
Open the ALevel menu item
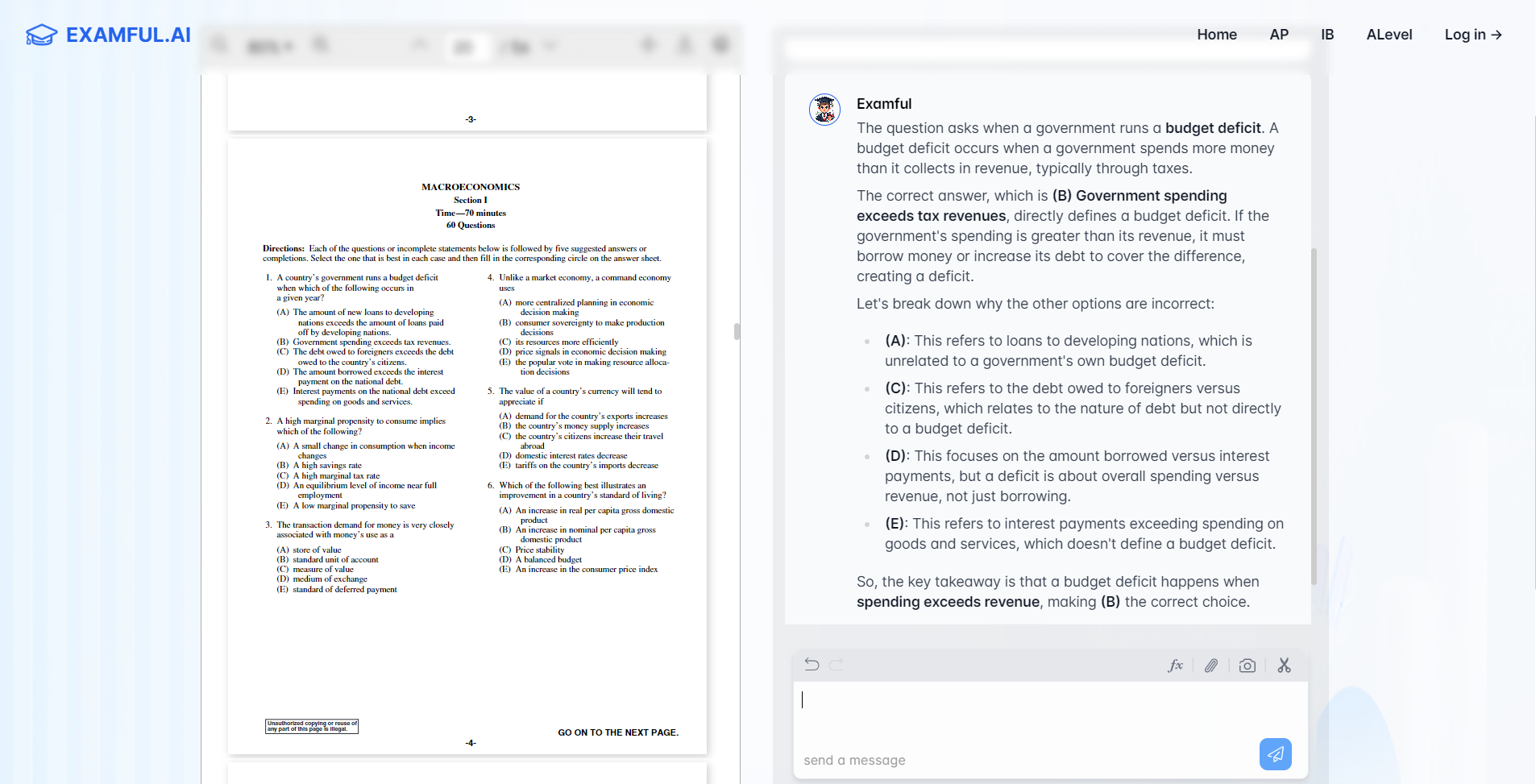click(x=1389, y=35)
